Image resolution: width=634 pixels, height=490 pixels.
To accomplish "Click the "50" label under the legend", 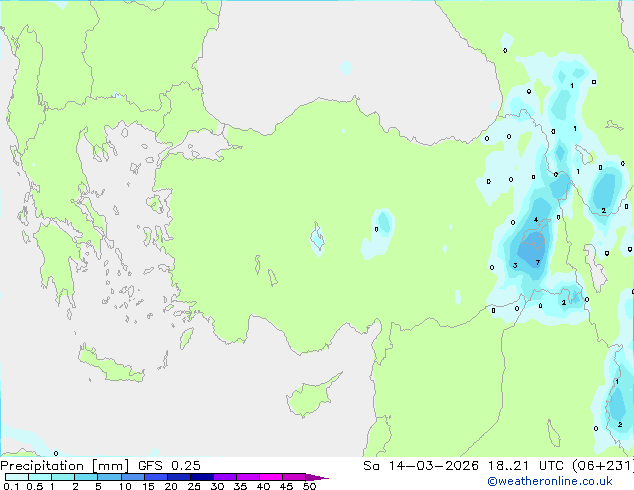I will (x=309, y=486).
